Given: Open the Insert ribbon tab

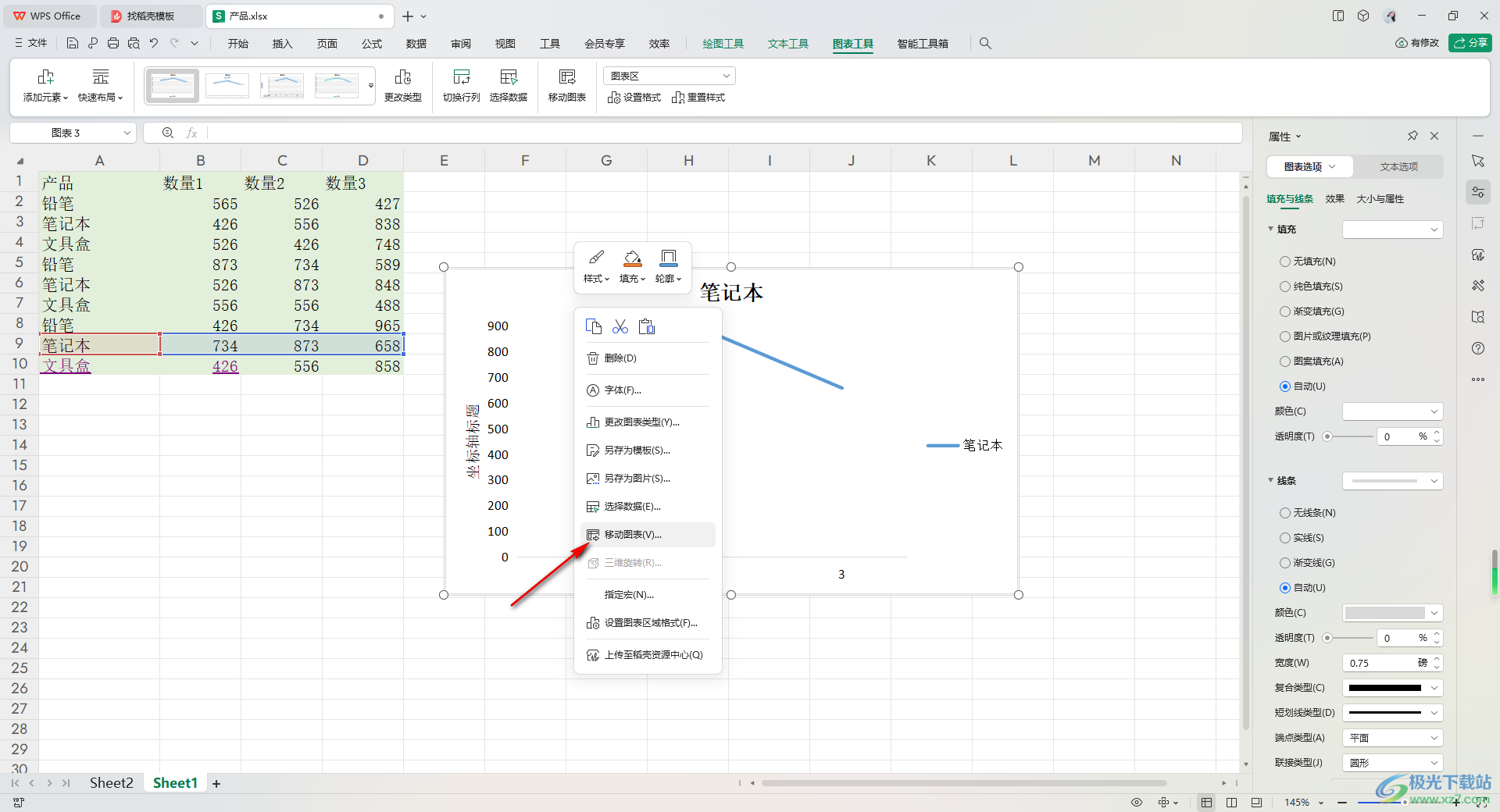Looking at the screenshot, I should point(282,44).
